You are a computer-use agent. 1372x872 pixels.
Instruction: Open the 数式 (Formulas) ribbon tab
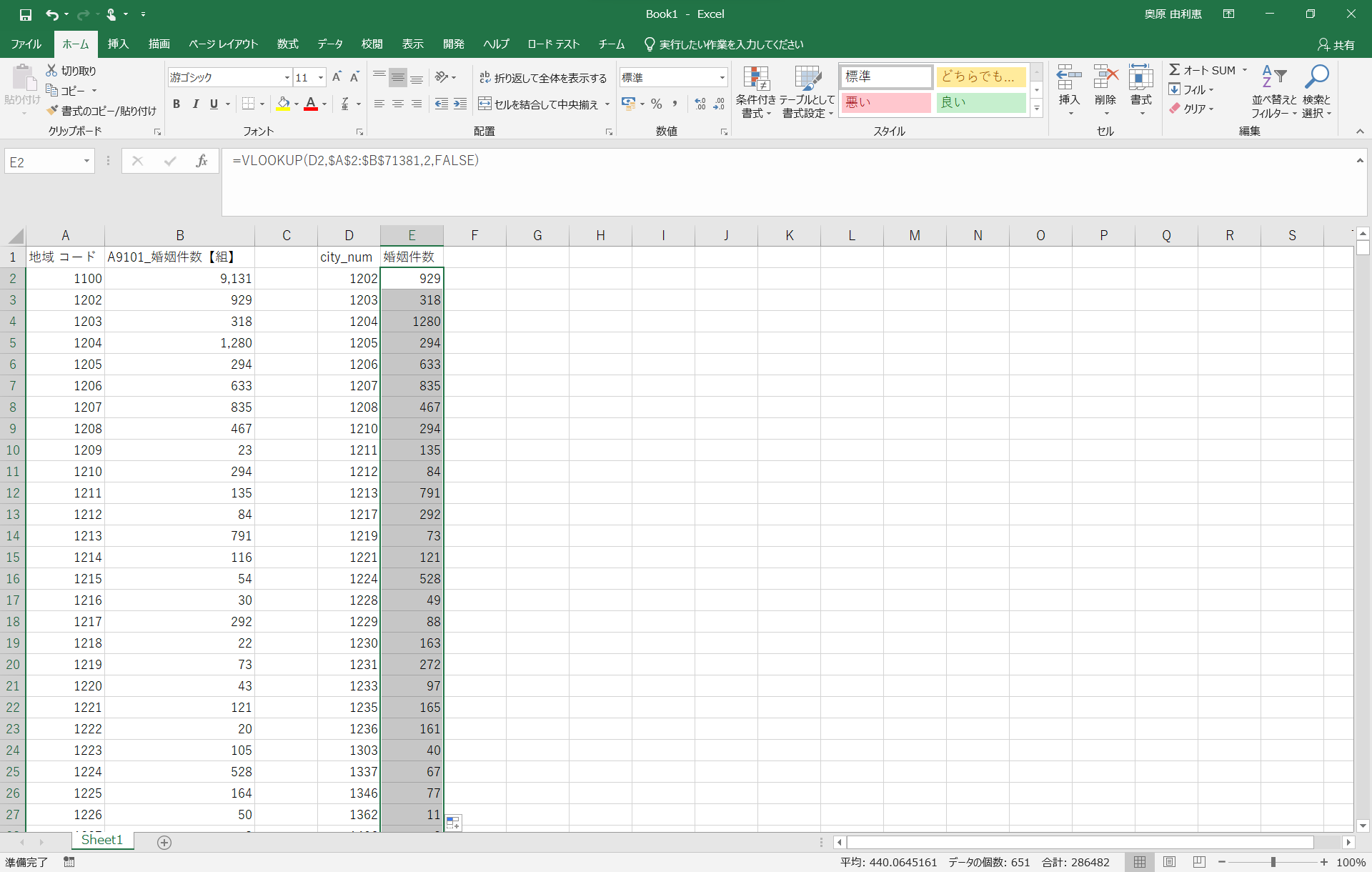pyautogui.click(x=287, y=44)
